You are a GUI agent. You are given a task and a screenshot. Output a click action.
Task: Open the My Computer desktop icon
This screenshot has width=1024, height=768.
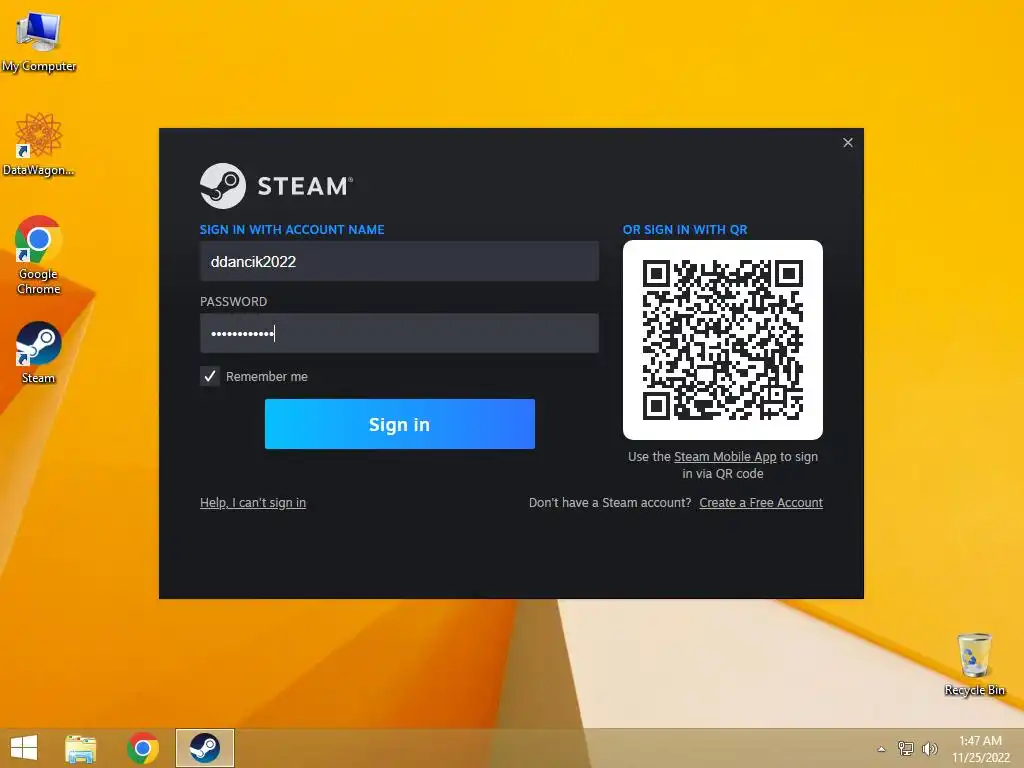[x=39, y=41]
